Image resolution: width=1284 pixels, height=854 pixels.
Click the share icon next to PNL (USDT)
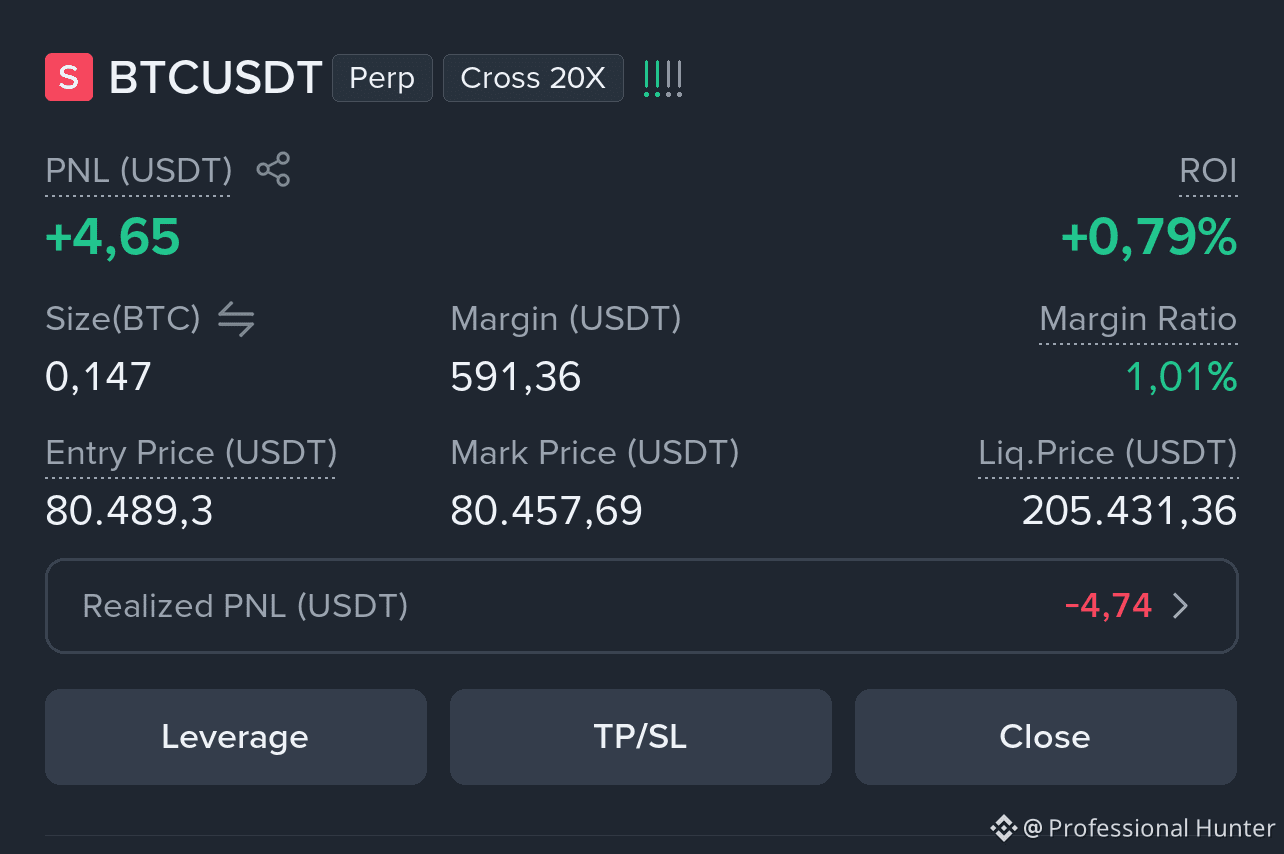click(273, 170)
